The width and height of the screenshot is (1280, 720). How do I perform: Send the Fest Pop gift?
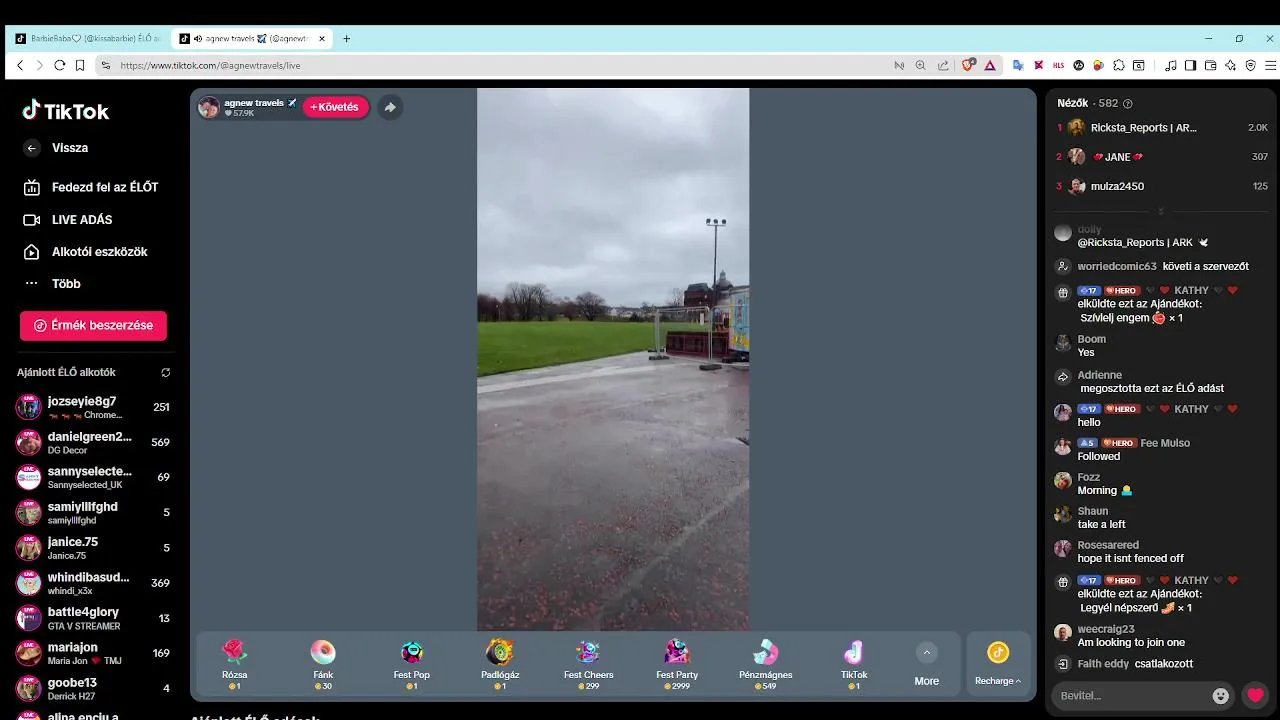coord(412,664)
